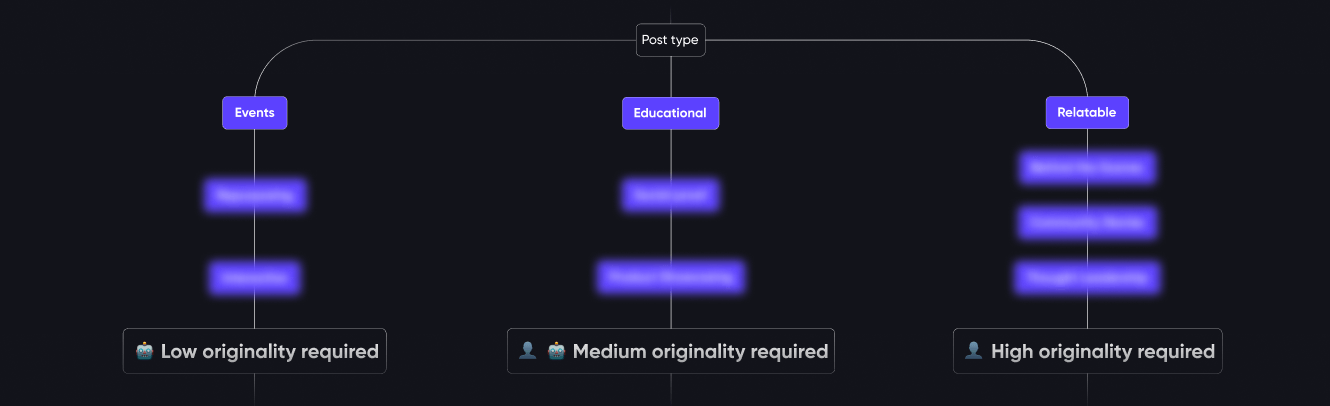Image resolution: width=1330 pixels, height=406 pixels.
Task: Select the upper blurred node under Educational
Action: (670, 195)
